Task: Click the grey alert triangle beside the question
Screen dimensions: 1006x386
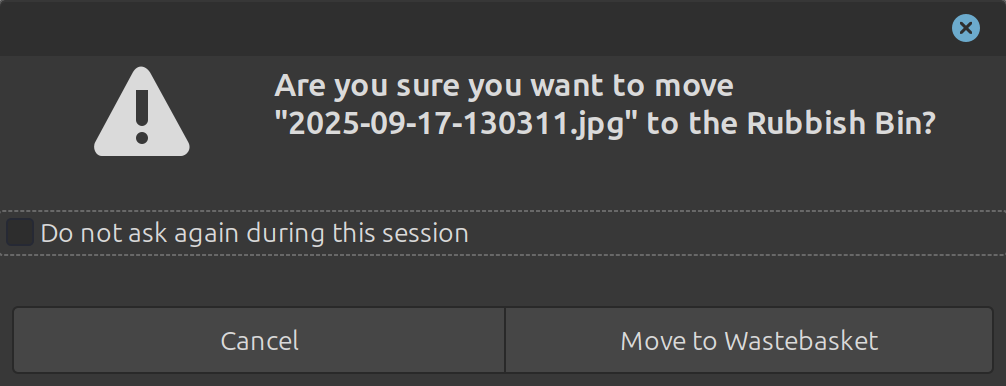Action: pos(142,112)
